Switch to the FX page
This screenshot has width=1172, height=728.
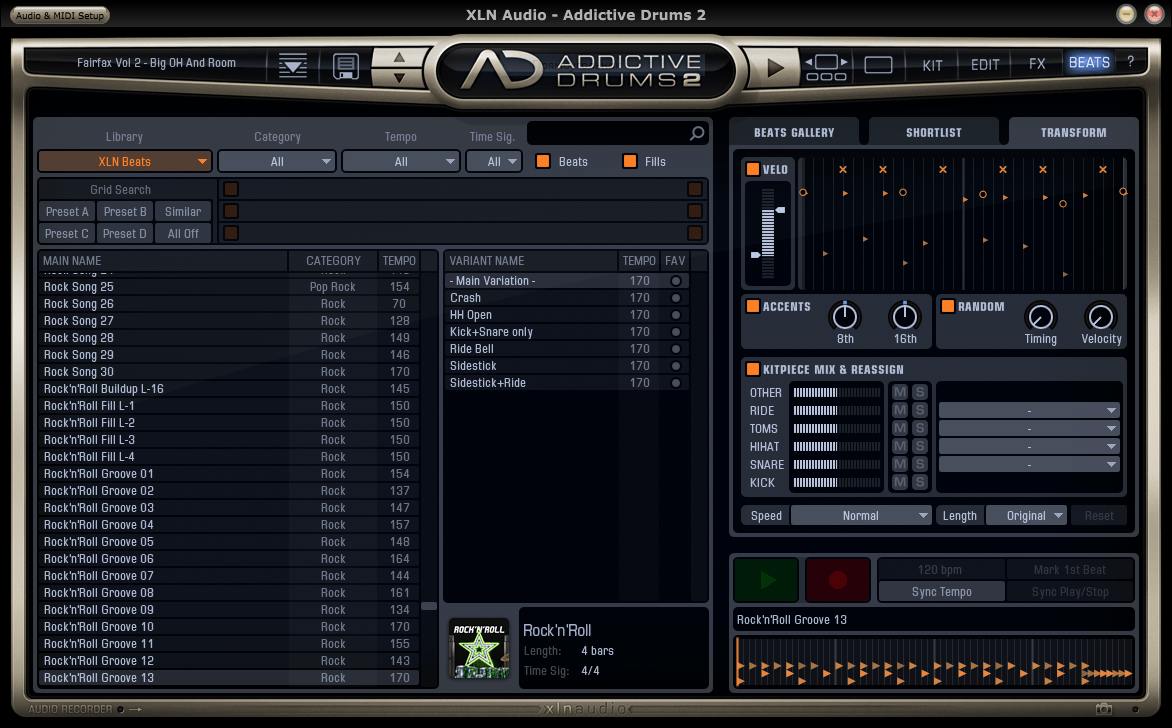(1037, 65)
